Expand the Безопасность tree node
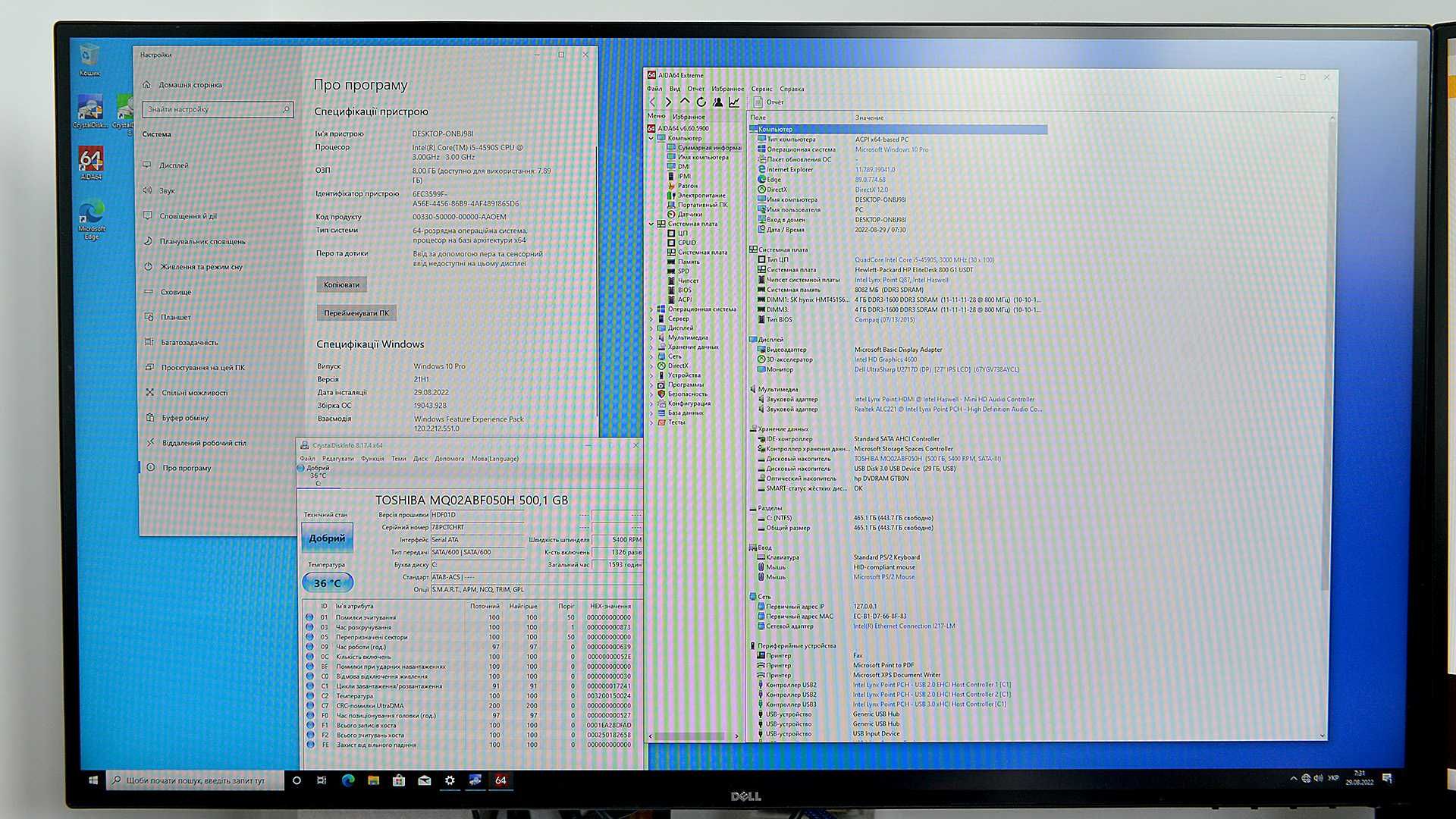Screen dimensions: 1456x819 (x=651, y=394)
